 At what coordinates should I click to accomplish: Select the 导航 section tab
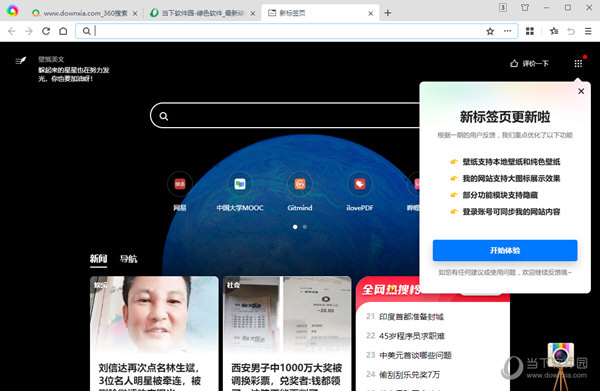pos(128,259)
